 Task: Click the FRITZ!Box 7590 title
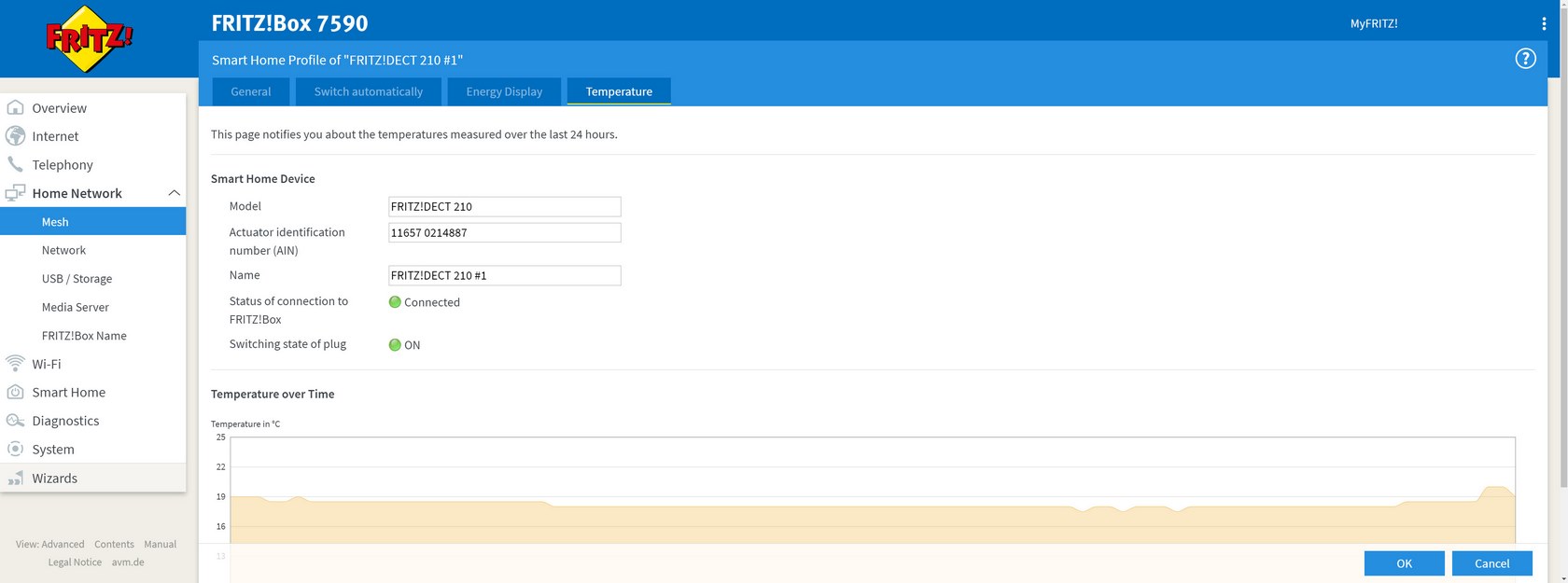tap(289, 23)
